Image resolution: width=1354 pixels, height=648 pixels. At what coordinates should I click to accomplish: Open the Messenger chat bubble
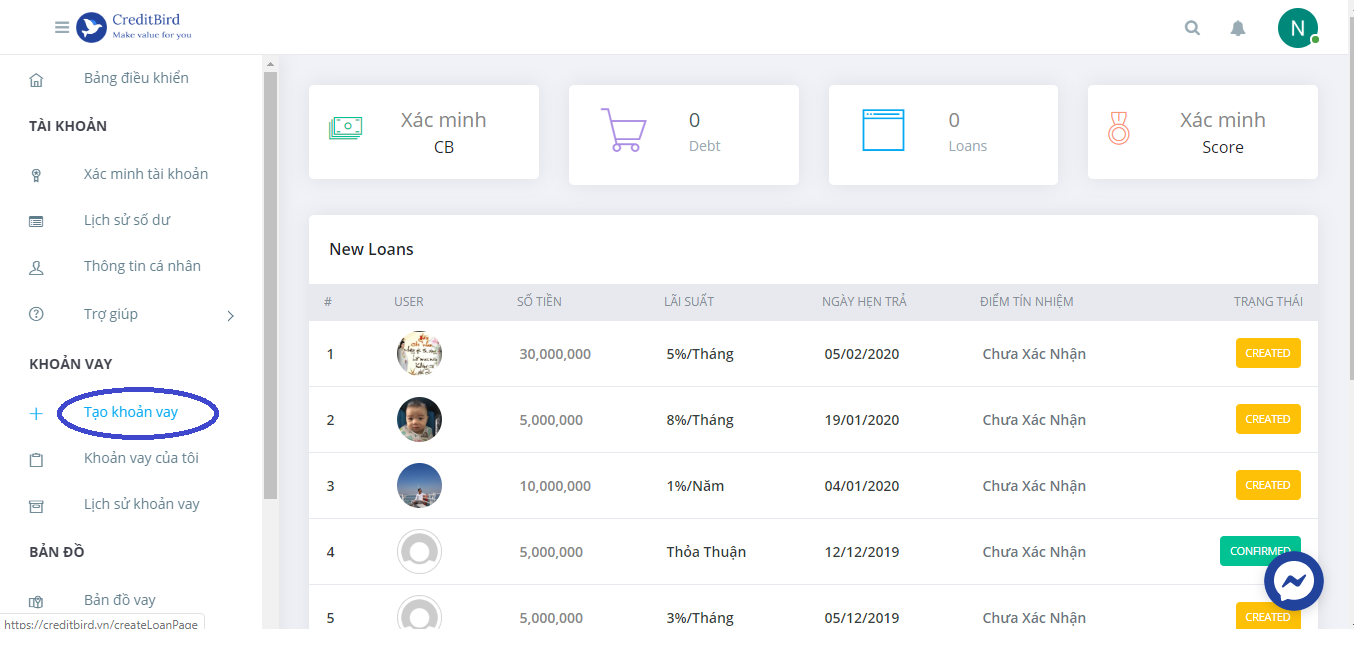tap(1294, 581)
